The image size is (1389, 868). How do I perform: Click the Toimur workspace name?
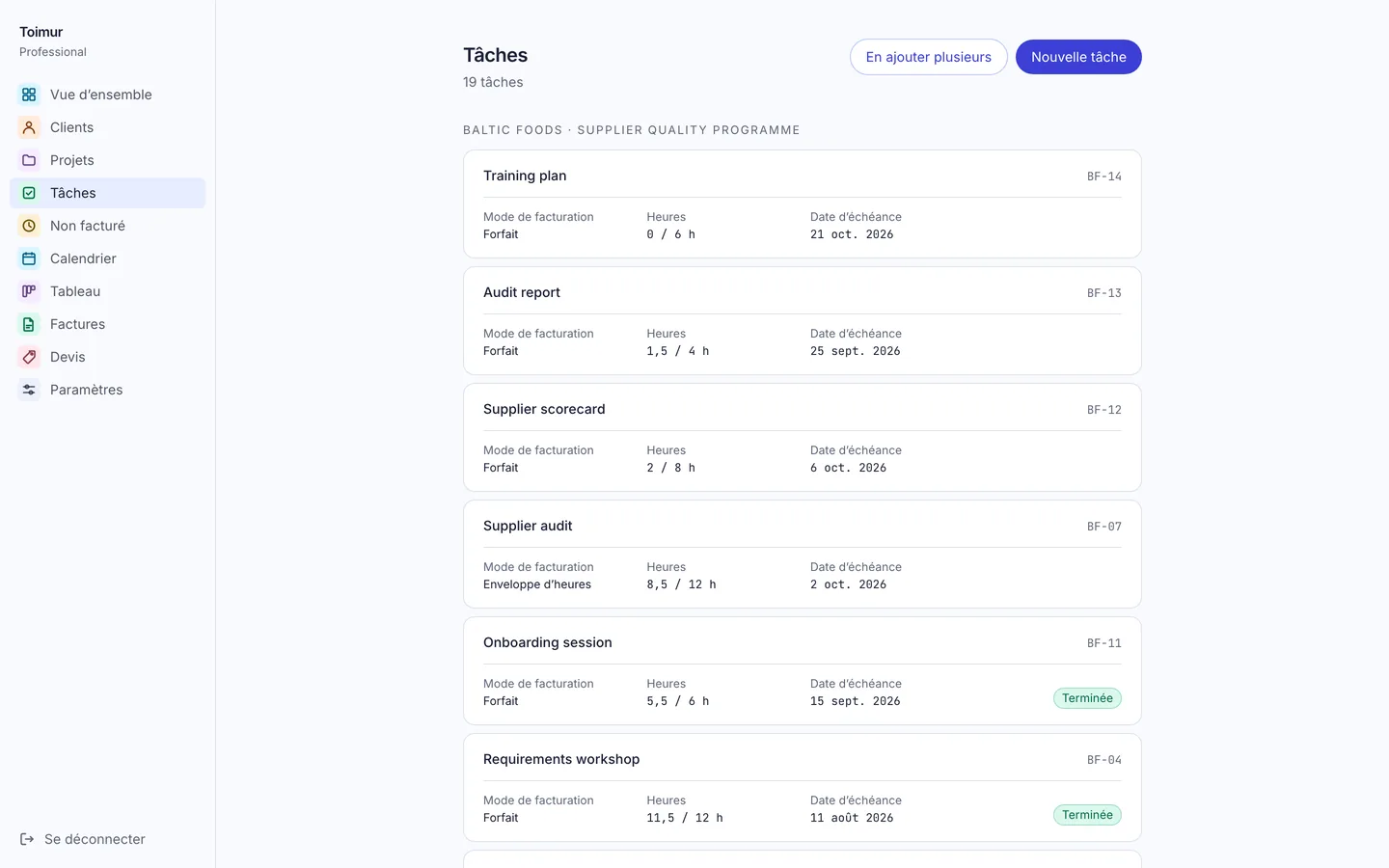click(41, 32)
